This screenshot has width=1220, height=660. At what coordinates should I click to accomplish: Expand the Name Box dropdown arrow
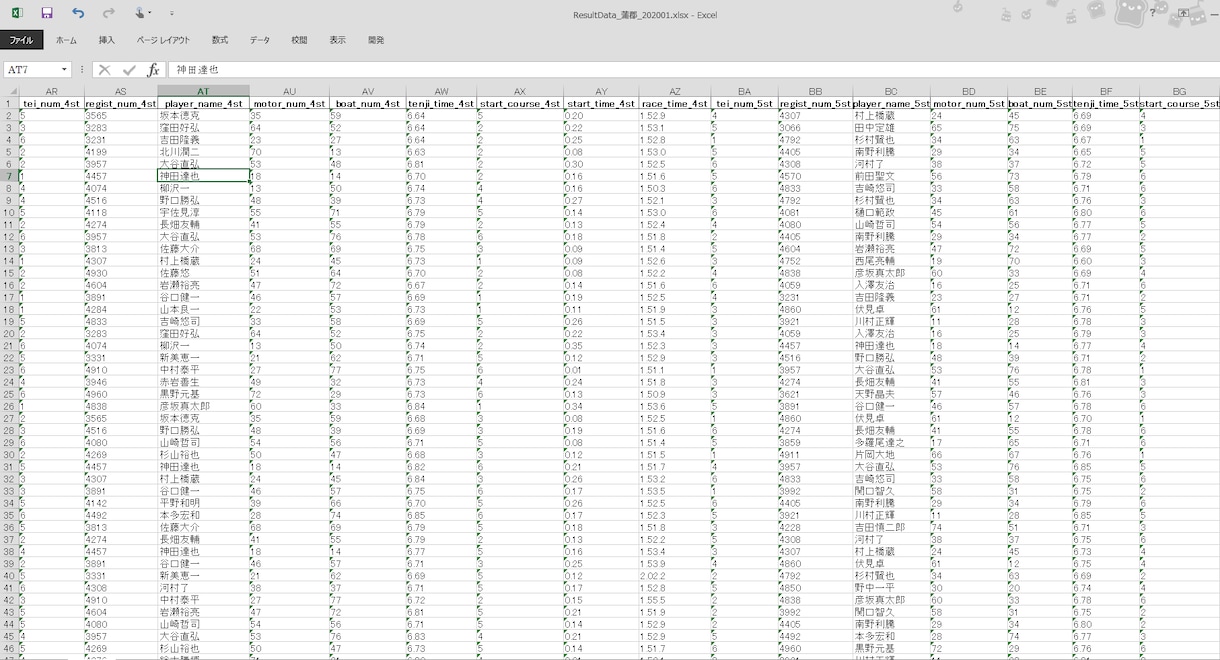click(65, 70)
